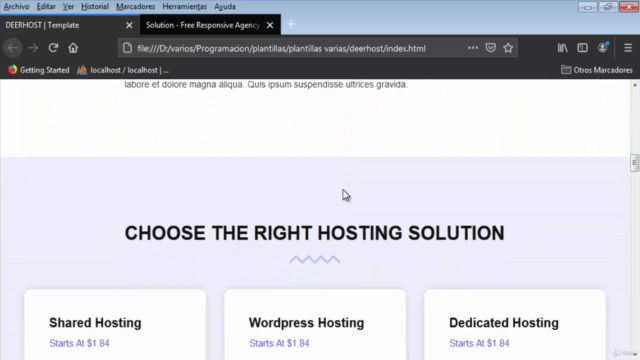
Task: Open the Library icon
Action: tap(562, 48)
